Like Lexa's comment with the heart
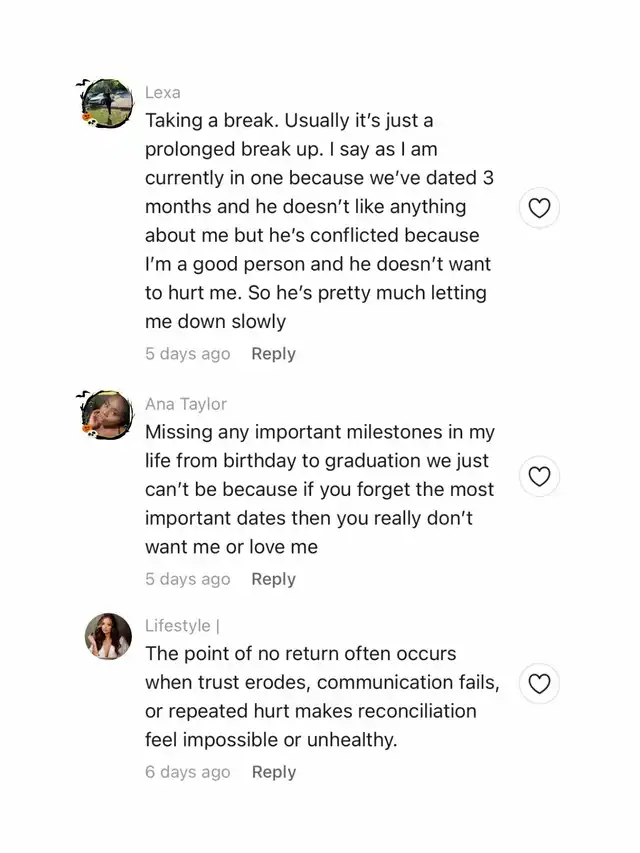Screen dimensions: 640x853 pos(539,208)
